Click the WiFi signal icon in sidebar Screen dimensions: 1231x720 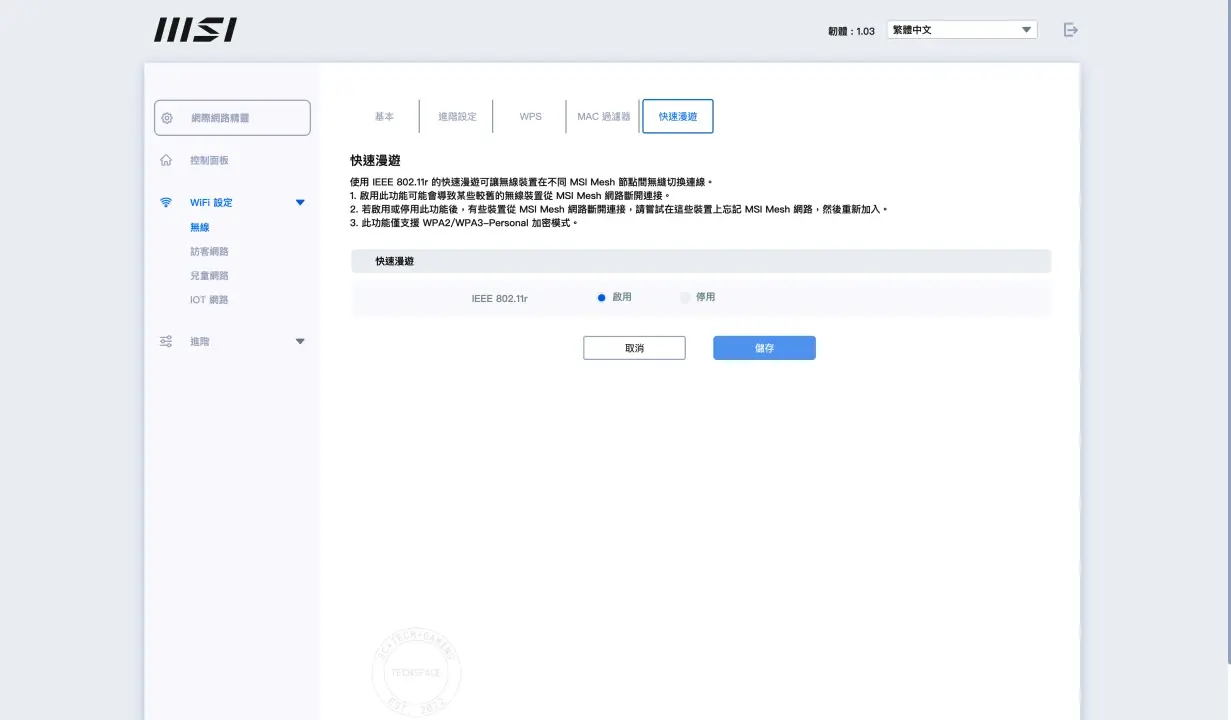point(166,202)
